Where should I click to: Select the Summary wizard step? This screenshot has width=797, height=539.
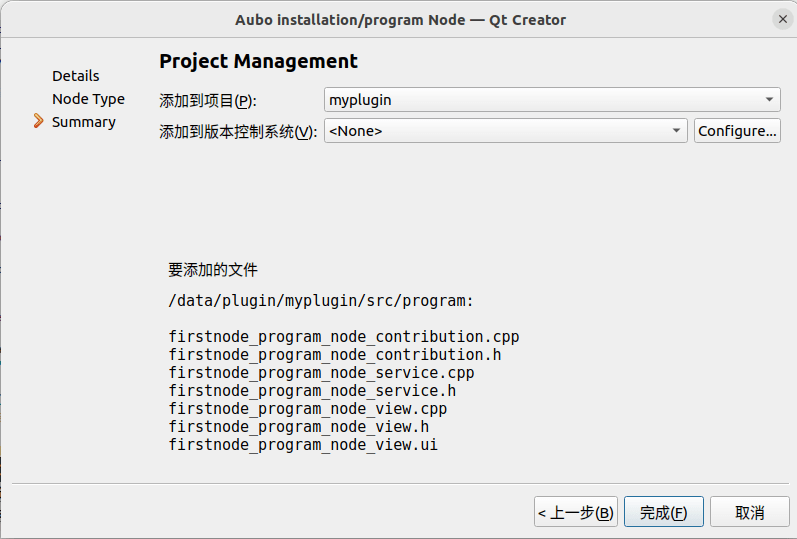(84, 122)
